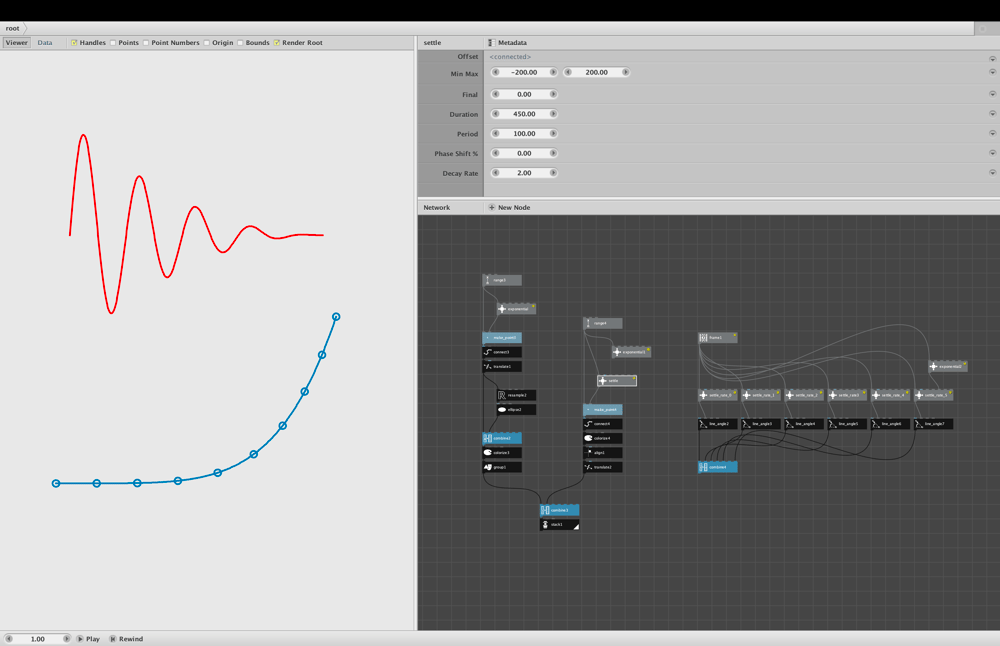
Task: Select the line_angle5 node
Action: coord(847,424)
